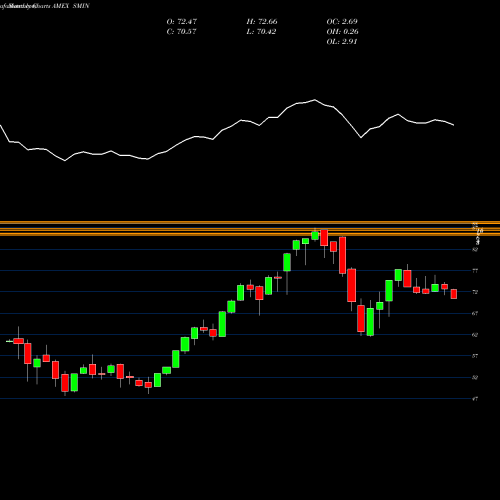Click the OH: 0.26 reading
Screen dimensions: 500x500
click(343, 32)
